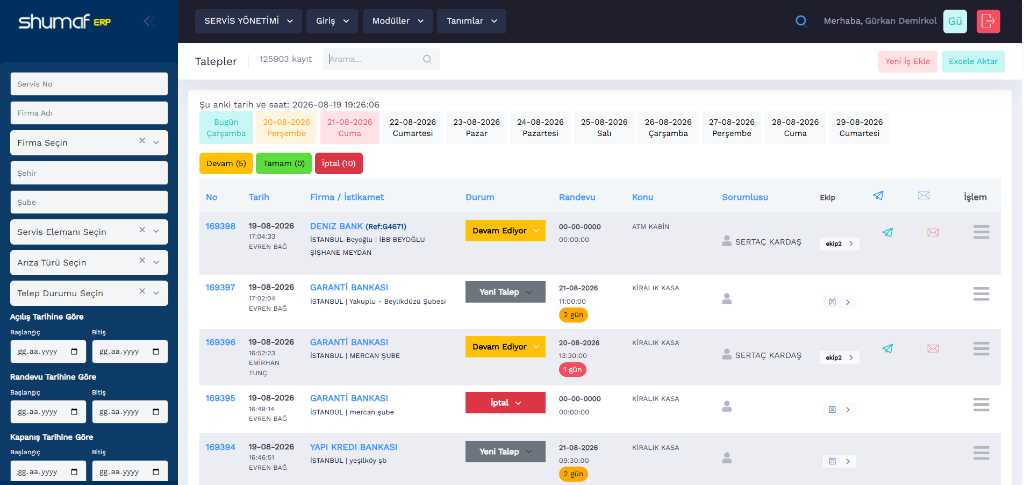Viewport: 1024px width, 485px height.
Task: Open DENIZ BANK firm link
Action: click(336, 226)
